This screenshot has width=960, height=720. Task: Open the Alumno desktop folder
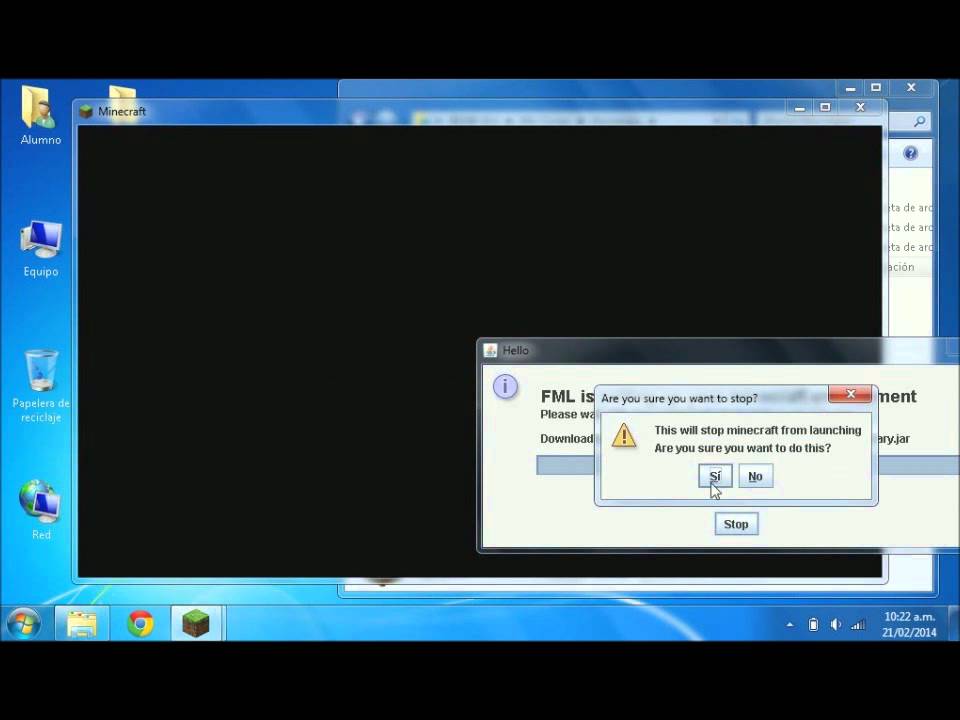(40, 115)
